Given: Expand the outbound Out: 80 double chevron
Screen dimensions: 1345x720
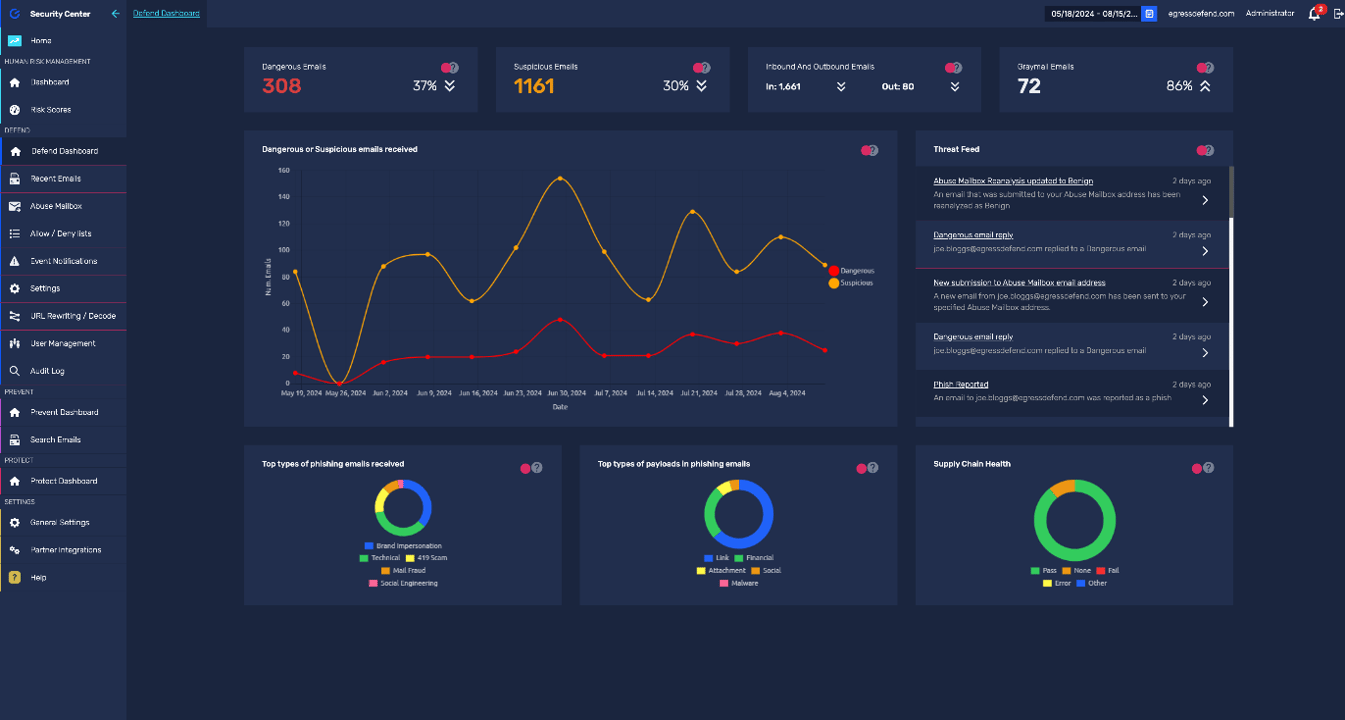Looking at the screenshot, I should point(955,87).
